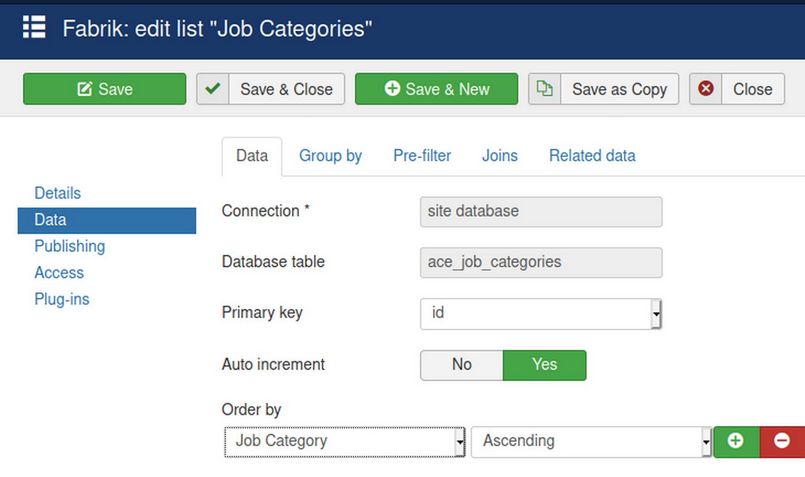Image resolution: width=805 pixels, height=477 pixels.
Task: Click the Save & New button
Action: click(x=436, y=89)
